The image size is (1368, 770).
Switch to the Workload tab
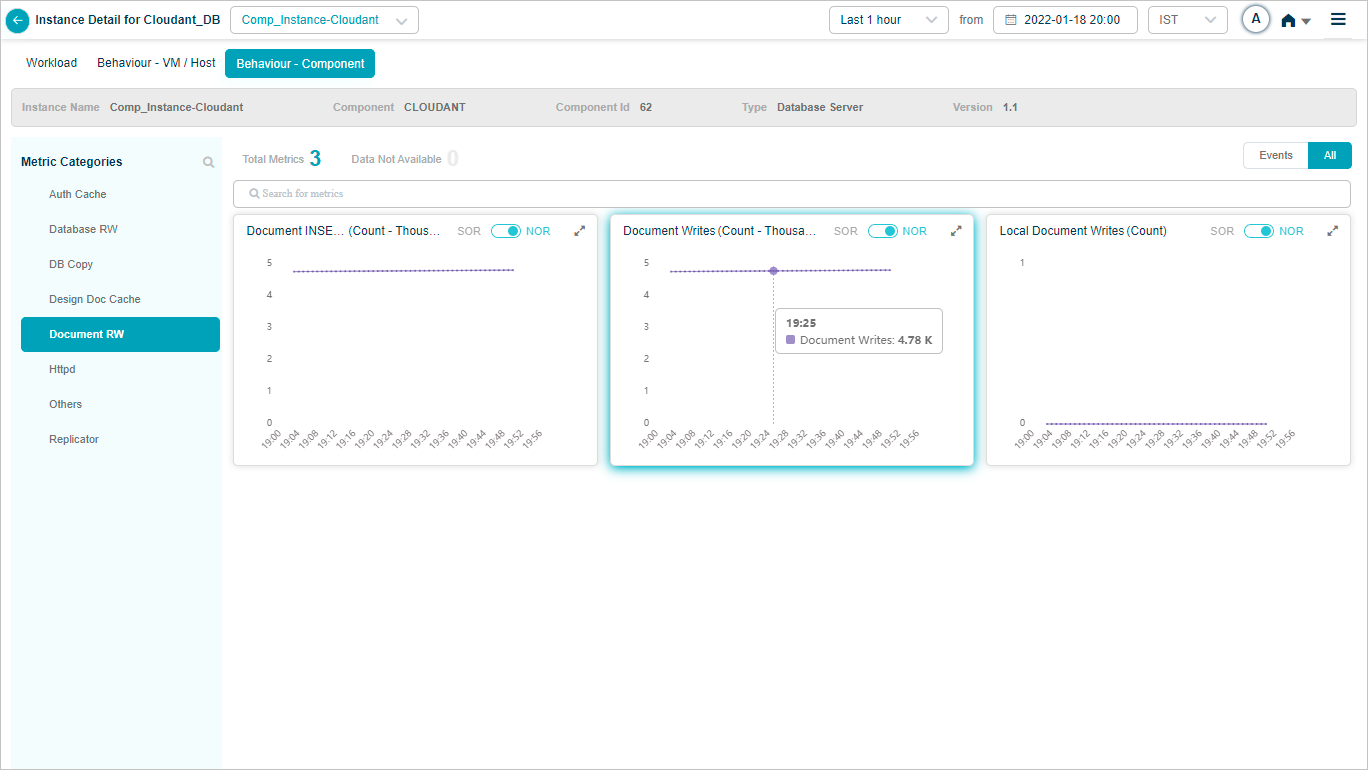click(51, 63)
